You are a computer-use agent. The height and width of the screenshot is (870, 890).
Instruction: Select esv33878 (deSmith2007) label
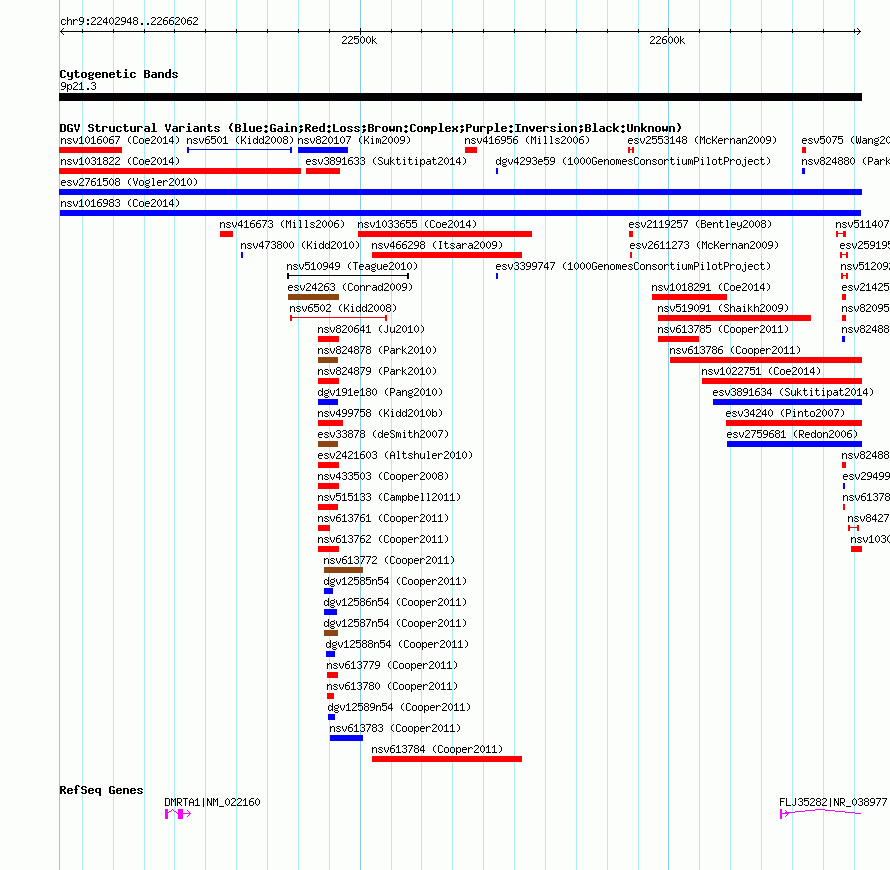pos(383,434)
